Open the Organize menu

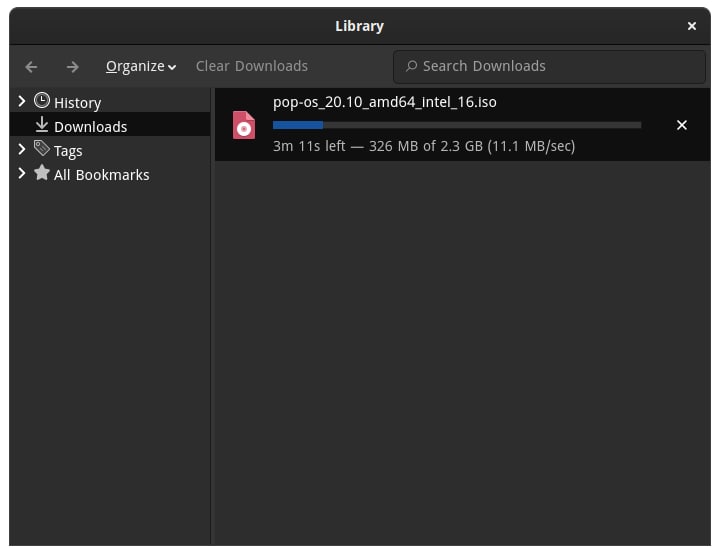[141, 67]
